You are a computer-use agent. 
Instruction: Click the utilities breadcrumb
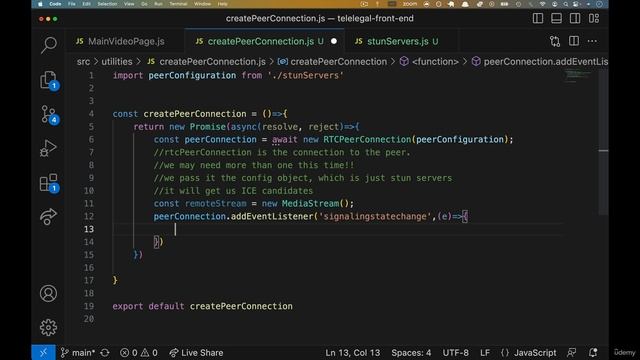click(x=117, y=62)
